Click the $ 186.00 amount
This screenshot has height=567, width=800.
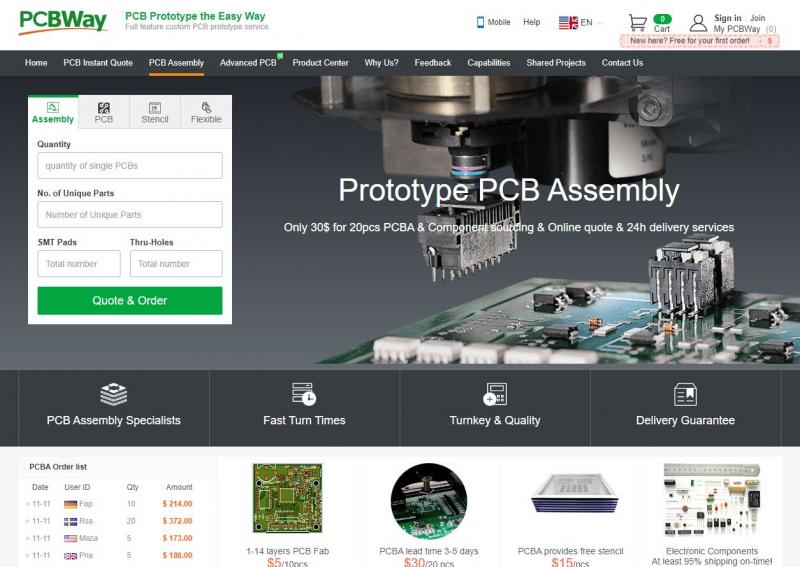pyautogui.click(x=178, y=556)
